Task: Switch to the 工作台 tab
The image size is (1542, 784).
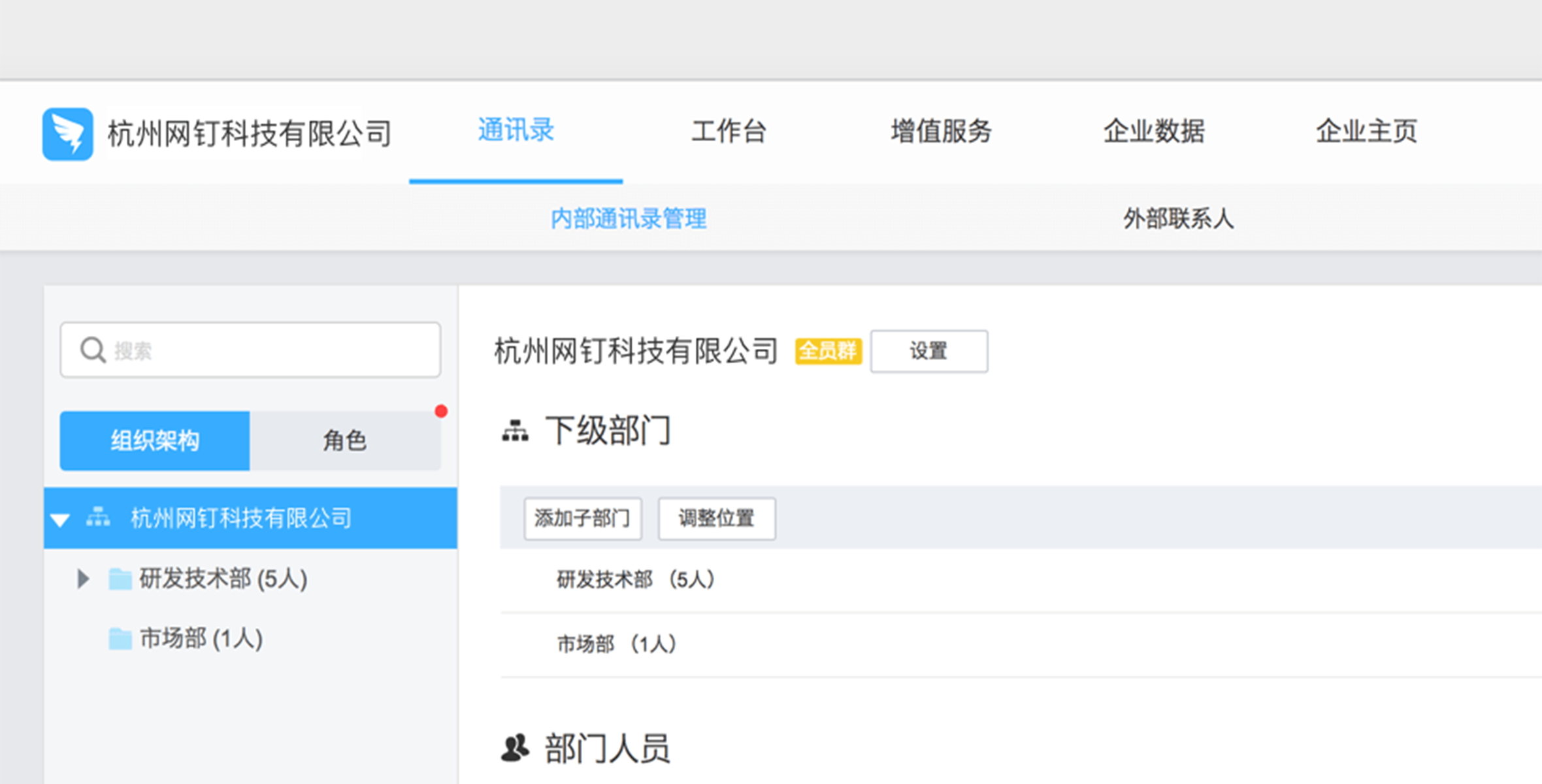Action: click(729, 131)
